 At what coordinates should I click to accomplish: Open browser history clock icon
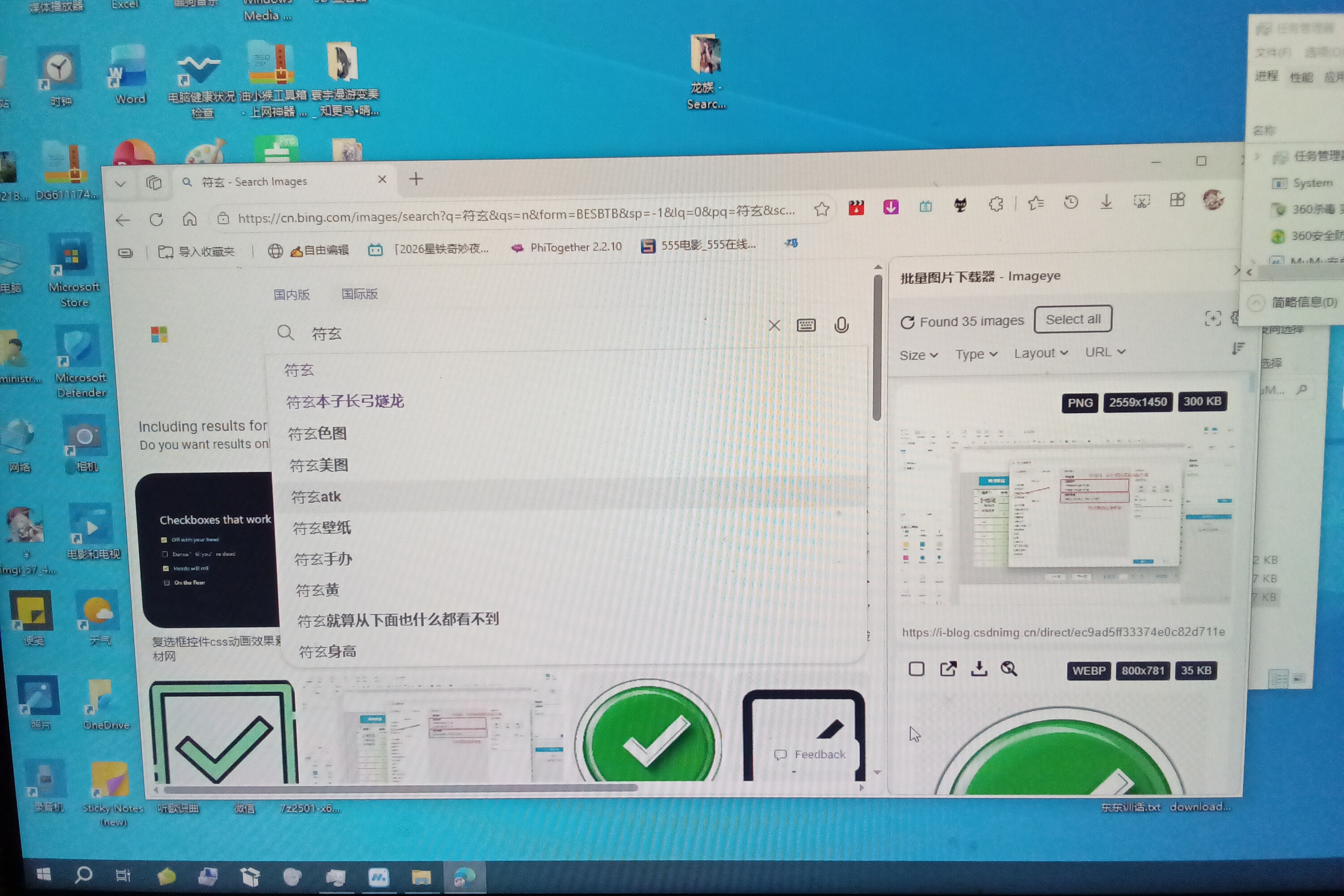click(1071, 202)
